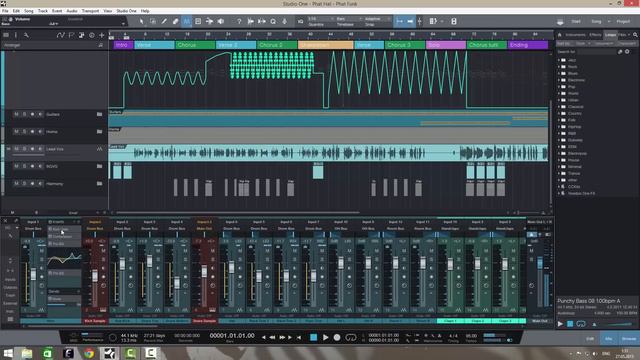Image resolution: width=640 pixels, height=360 pixels.
Task: Start playback with transport Play button
Action: tap(325, 337)
